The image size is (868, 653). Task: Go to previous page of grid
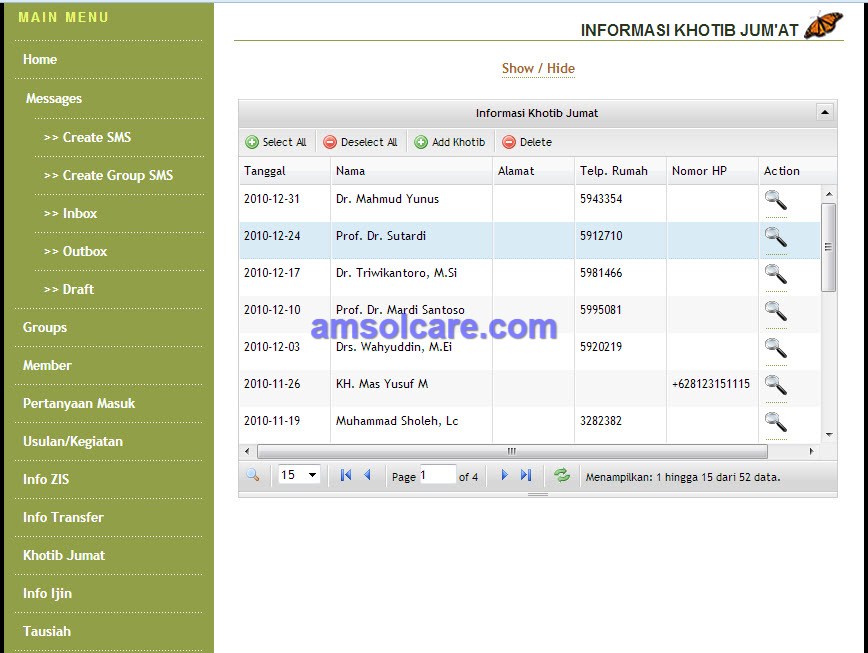[x=368, y=475]
